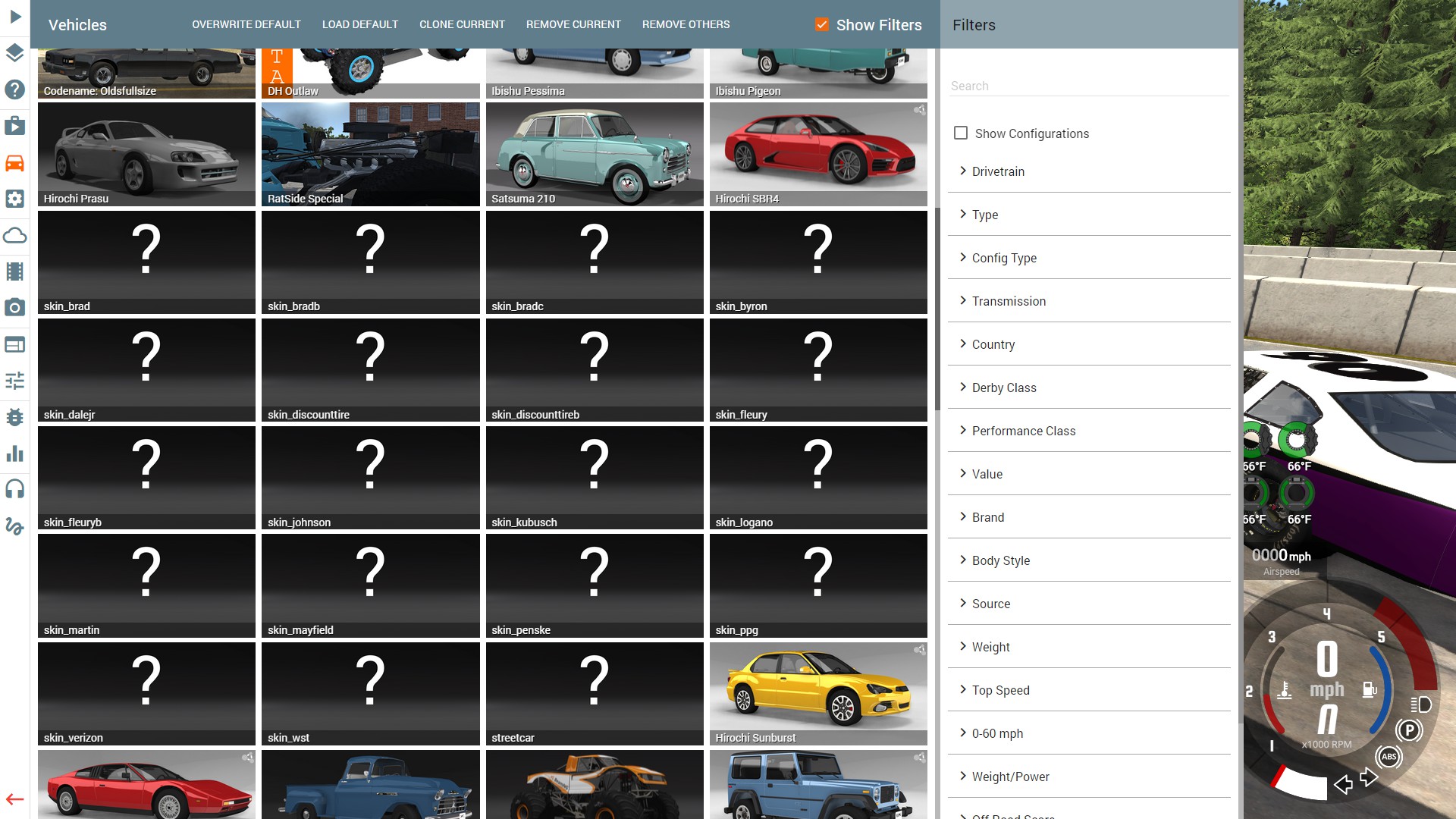Expand the Weight filter
This screenshot has width=1456, height=819.
click(x=1089, y=647)
